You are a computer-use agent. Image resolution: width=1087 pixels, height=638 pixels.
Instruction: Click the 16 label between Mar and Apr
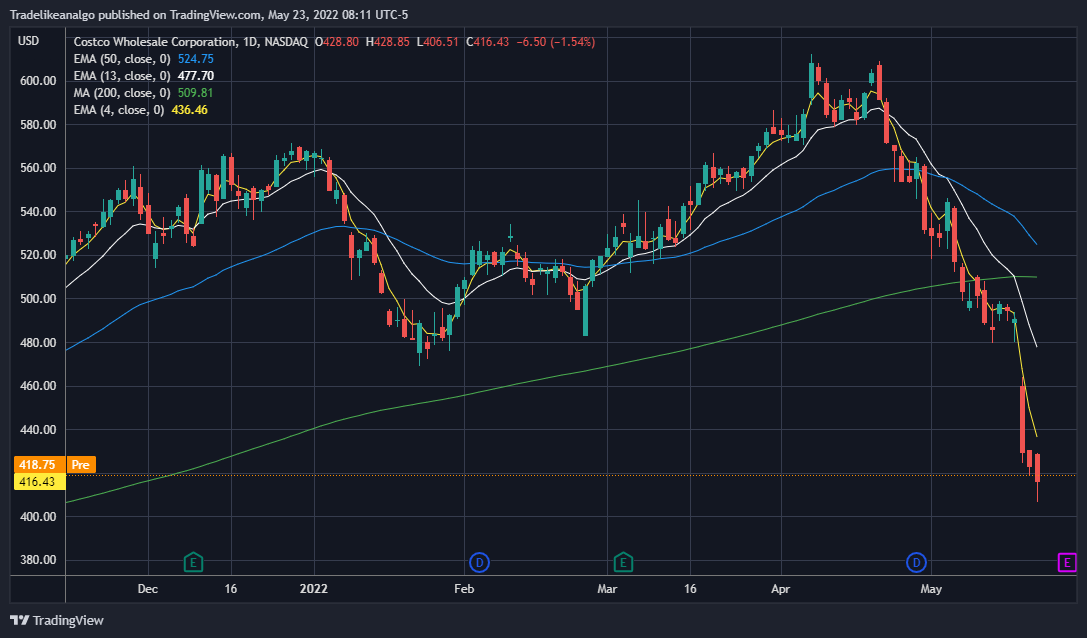click(x=690, y=589)
